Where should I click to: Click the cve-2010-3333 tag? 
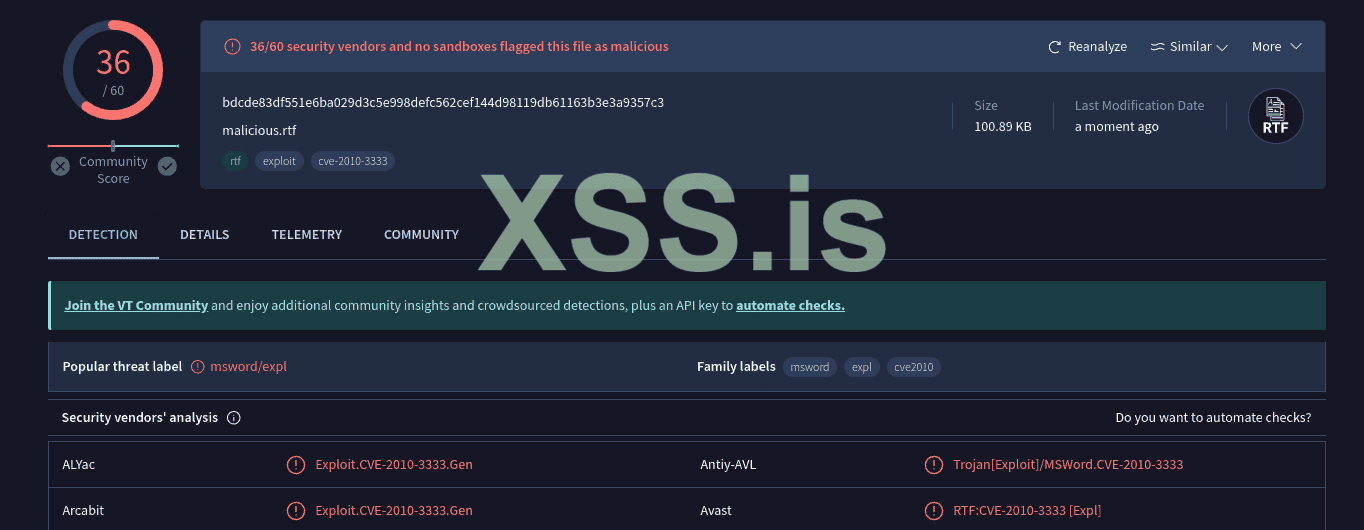pos(352,161)
